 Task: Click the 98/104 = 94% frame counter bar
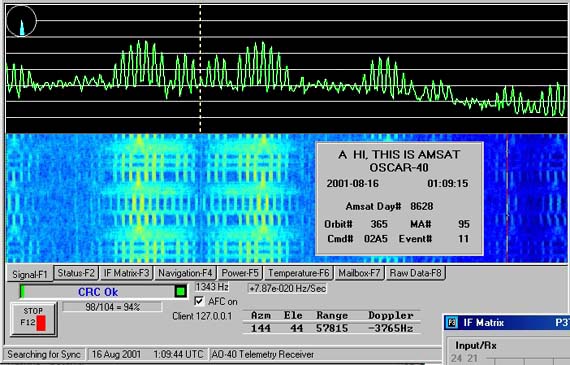[x=112, y=307]
